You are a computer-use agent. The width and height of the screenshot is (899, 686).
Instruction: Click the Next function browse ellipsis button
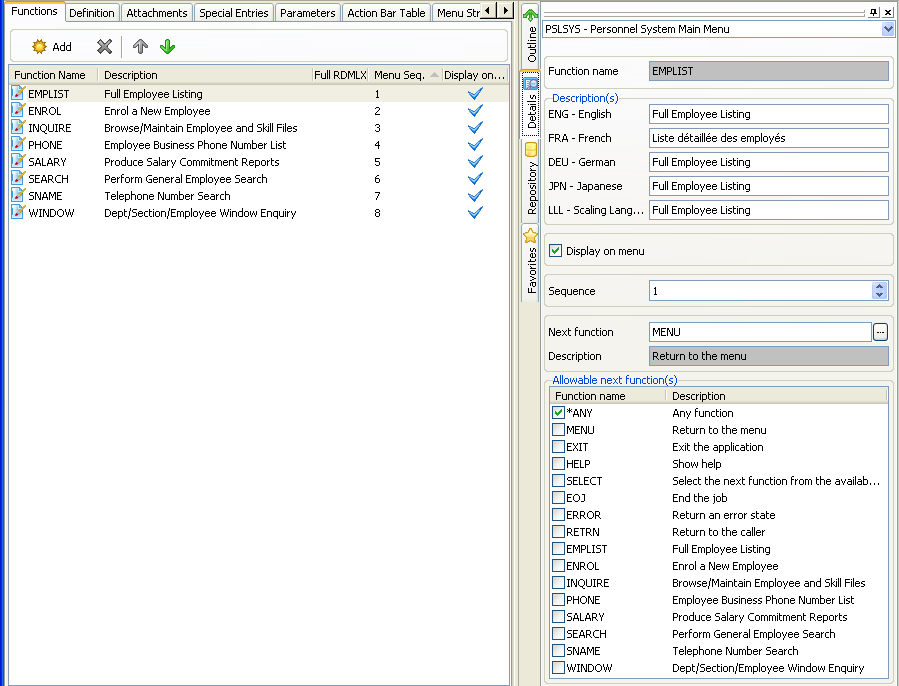[x=880, y=332]
